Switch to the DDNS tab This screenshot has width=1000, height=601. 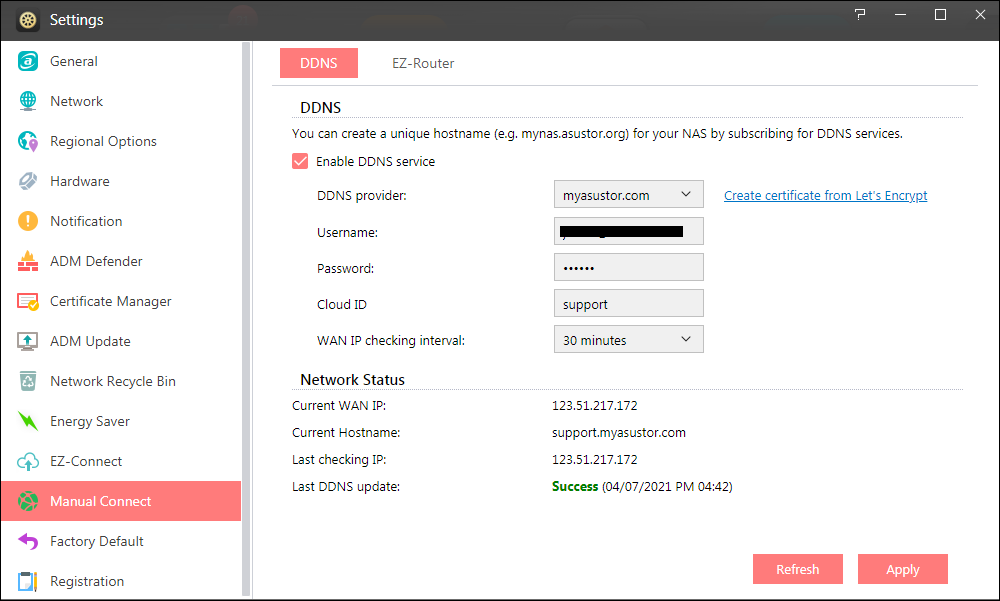click(x=318, y=63)
